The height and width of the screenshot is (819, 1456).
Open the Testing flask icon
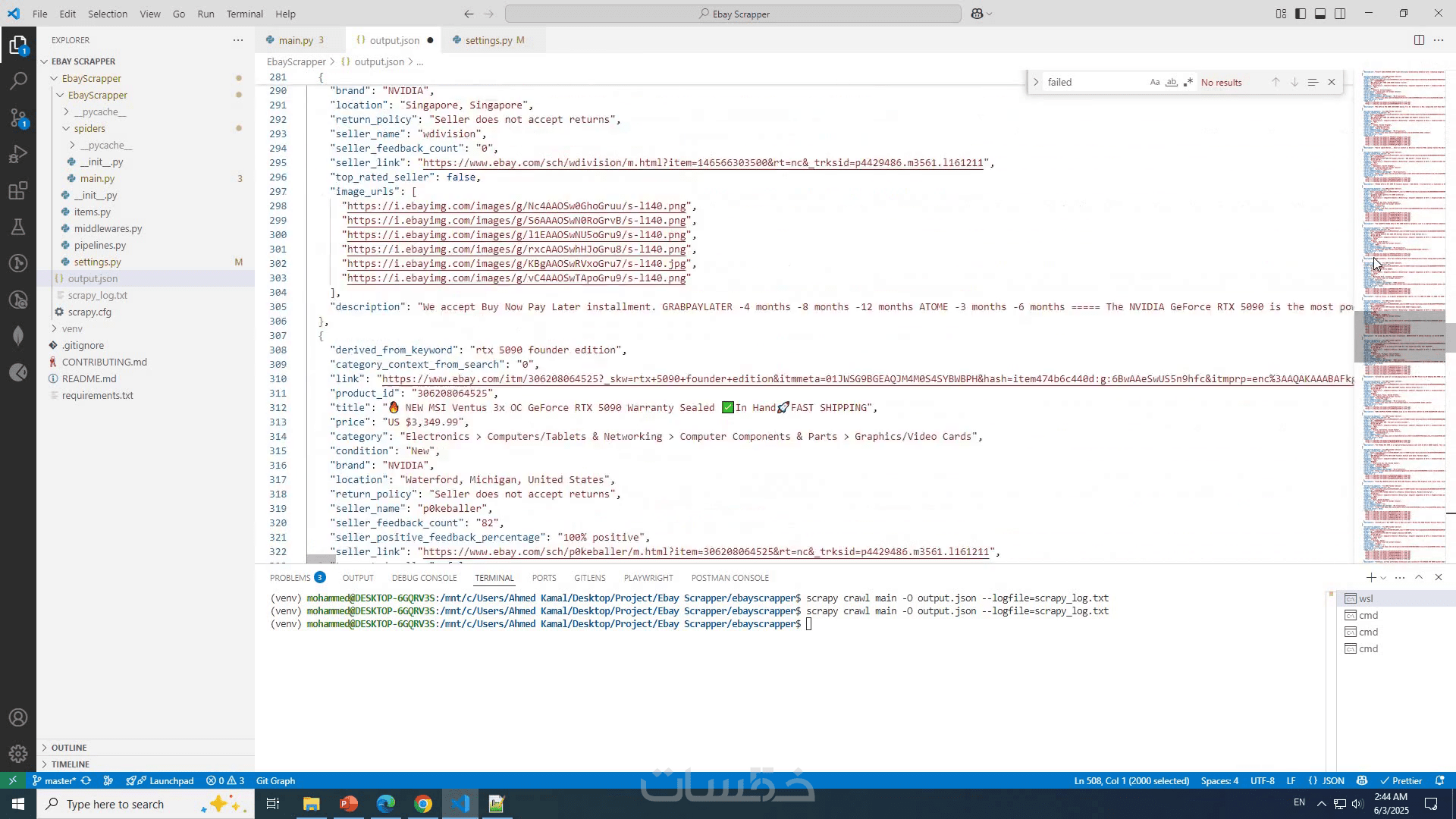(18, 227)
